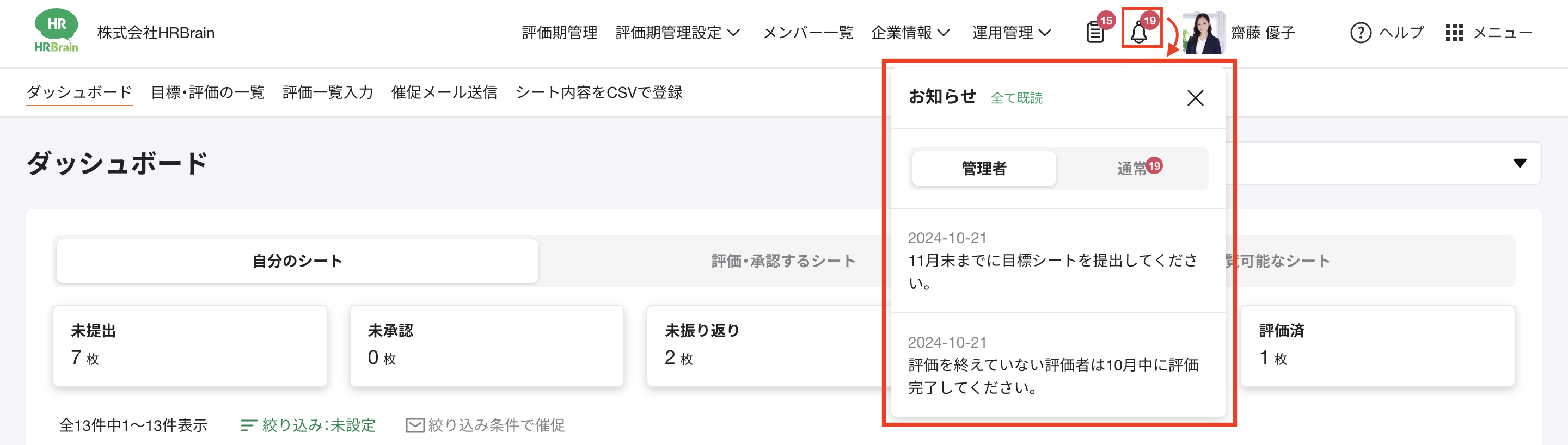Click the 未提出 7枚 card
The height and width of the screenshot is (445, 1568).
tap(190, 345)
